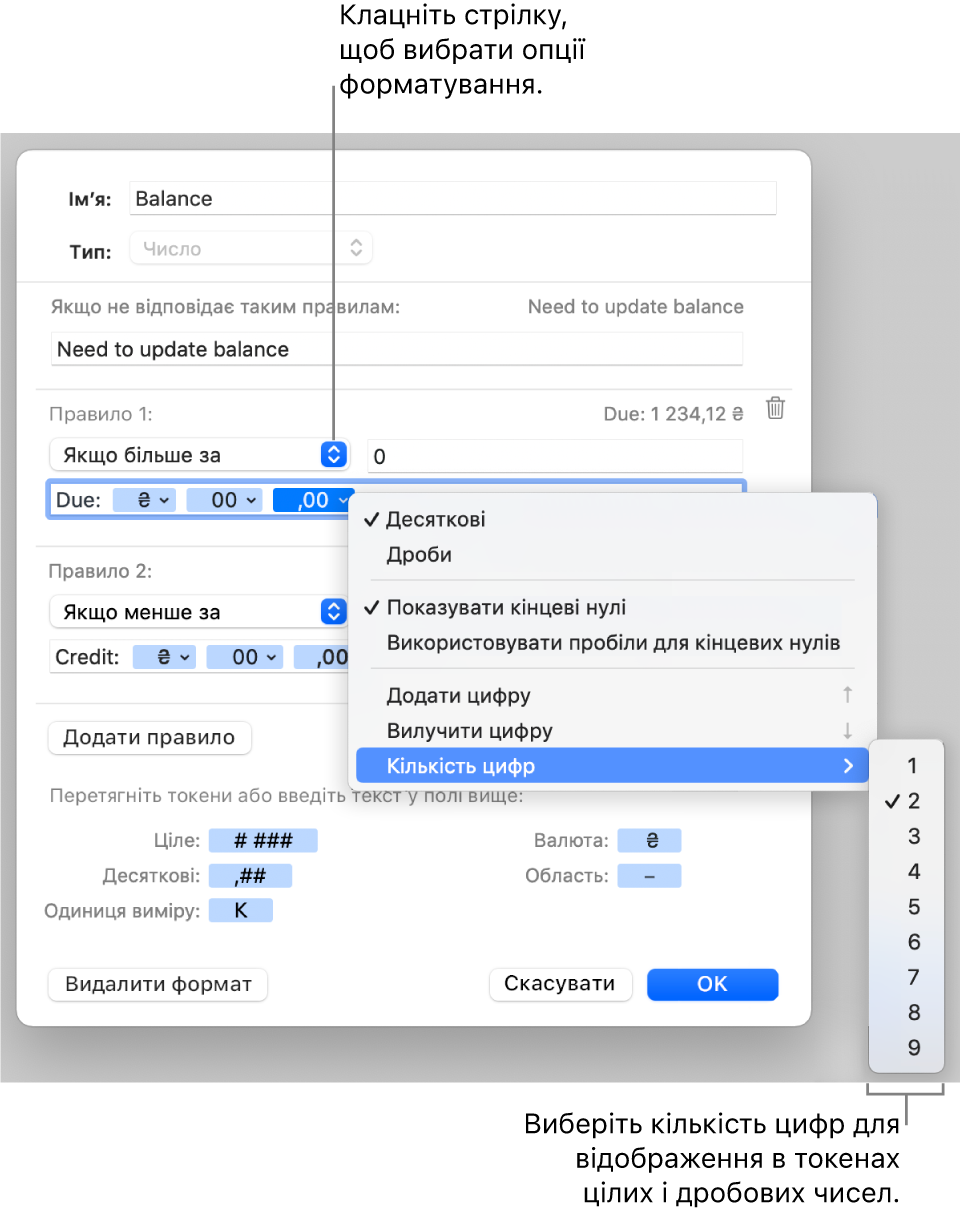Click the 'Скасувати' button
This screenshot has width=960, height=1218.
(560, 984)
